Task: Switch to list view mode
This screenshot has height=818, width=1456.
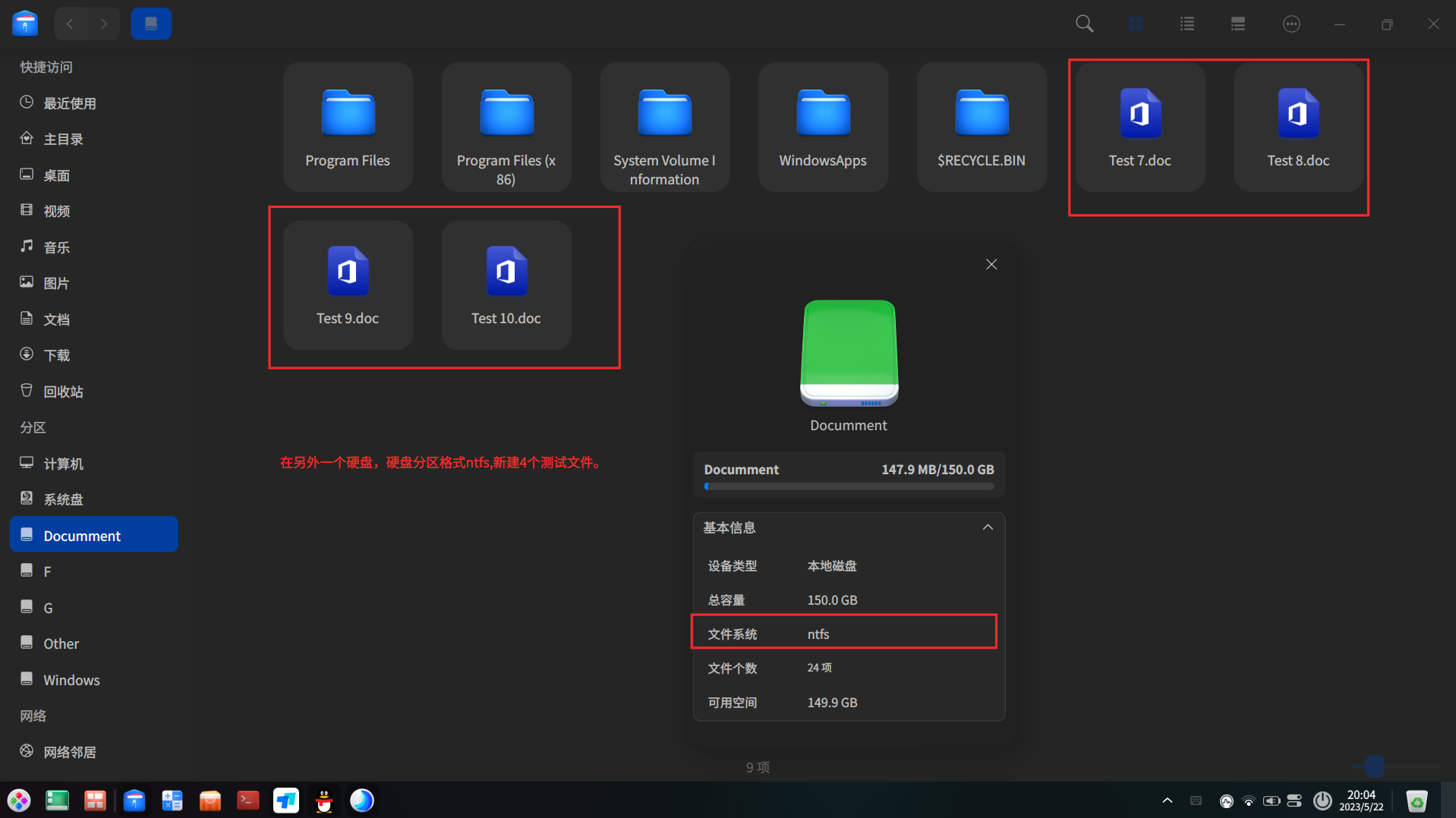Action: [1187, 24]
